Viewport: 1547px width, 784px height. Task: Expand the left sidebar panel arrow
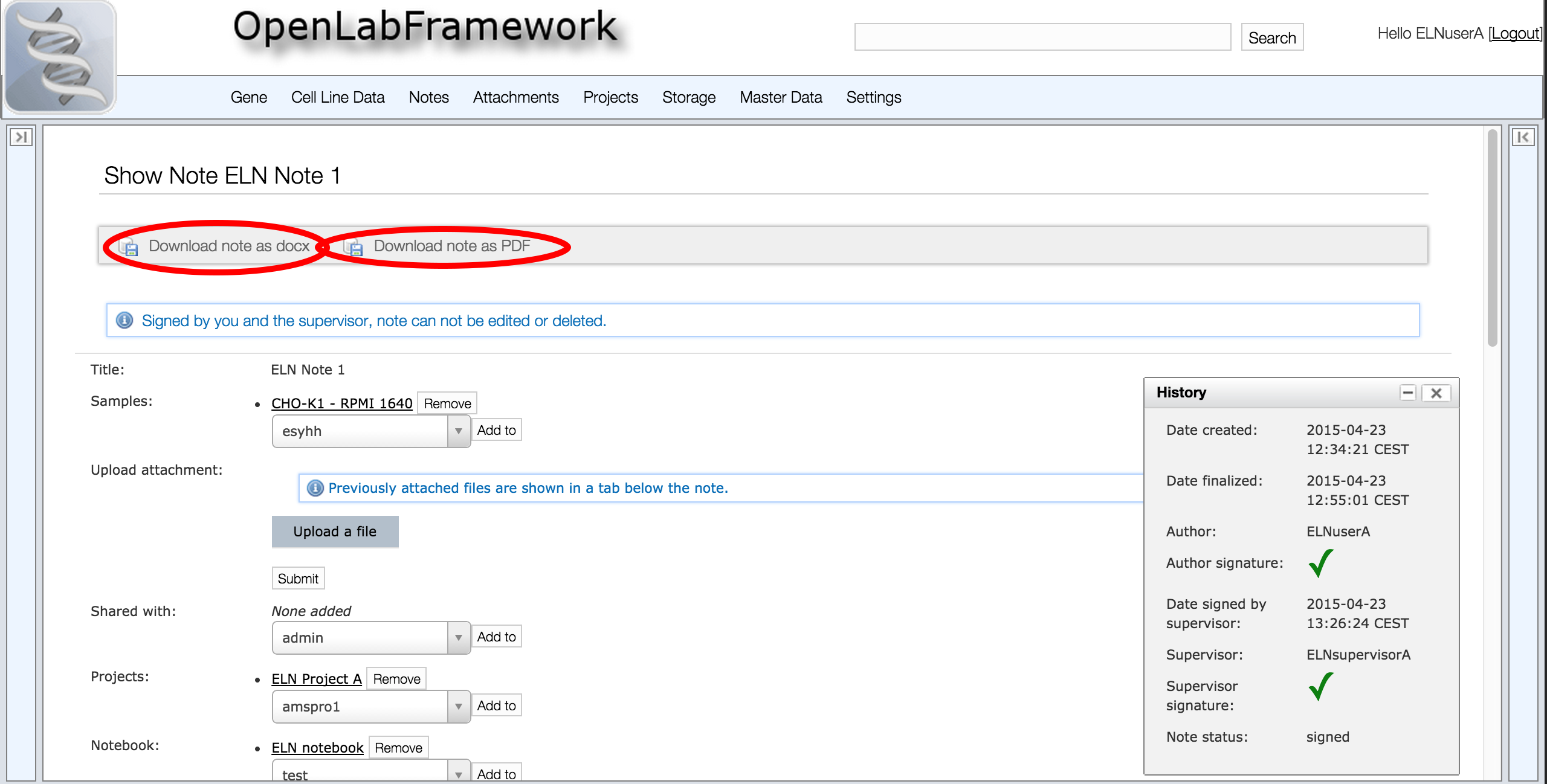(x=21, y=137)
